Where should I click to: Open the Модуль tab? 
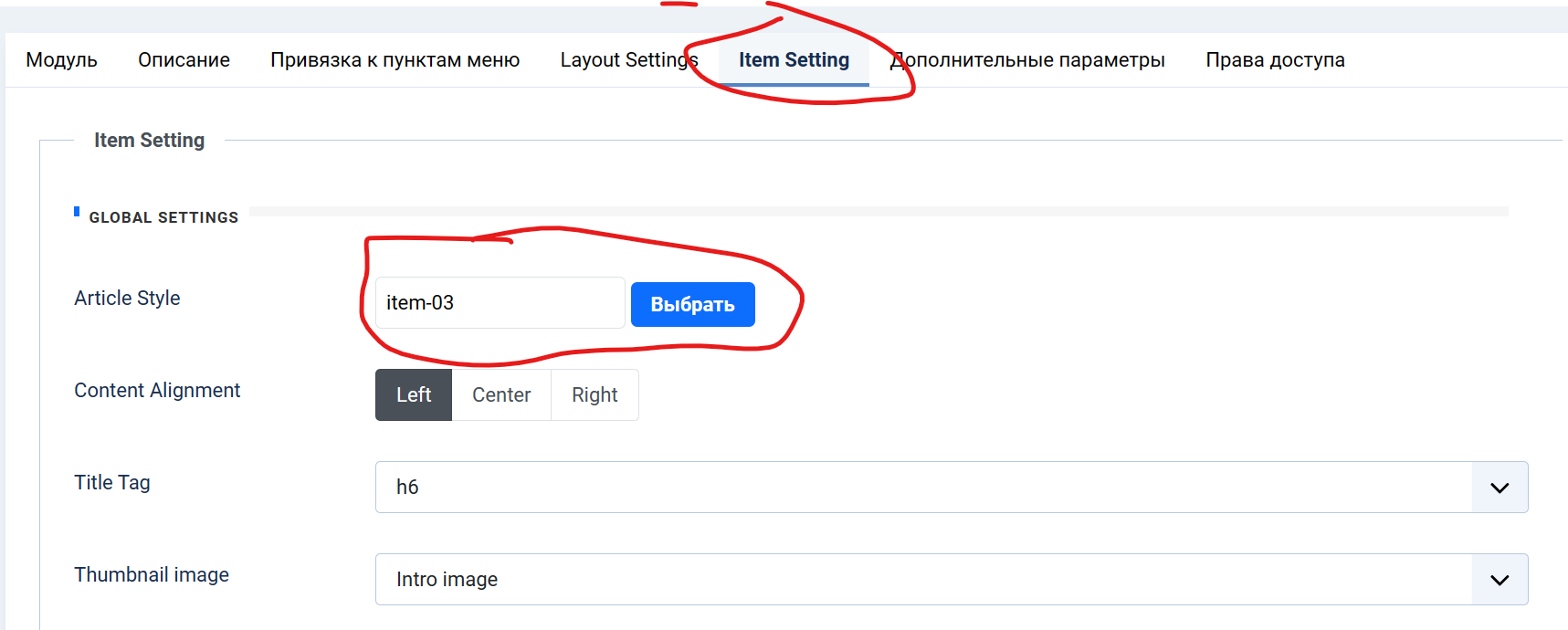tap(61, 60)
